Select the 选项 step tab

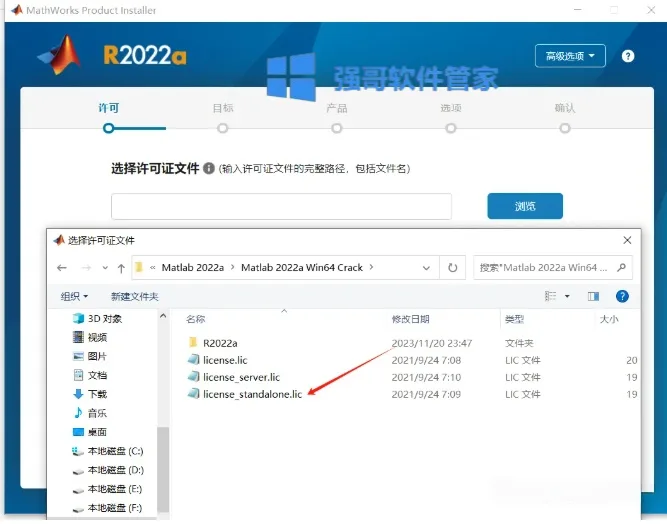point(450,108)
